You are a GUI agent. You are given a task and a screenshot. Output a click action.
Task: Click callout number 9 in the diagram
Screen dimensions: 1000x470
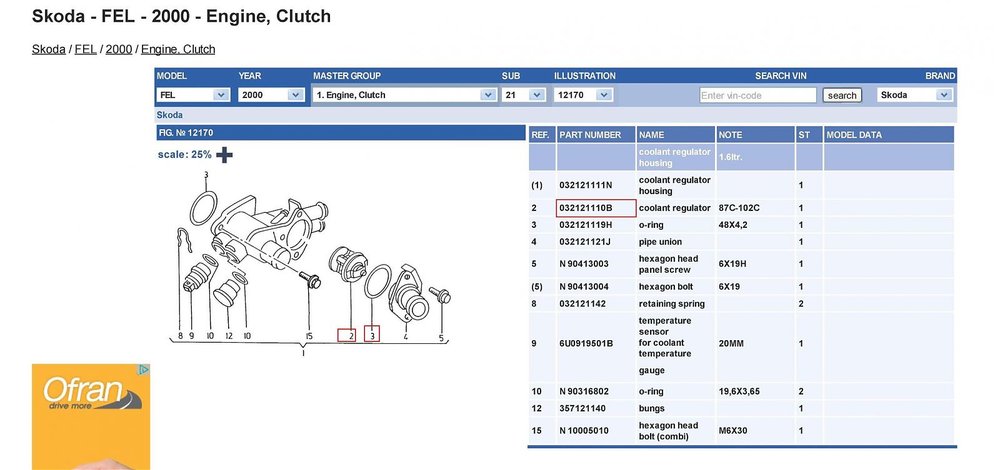point(191,335)
